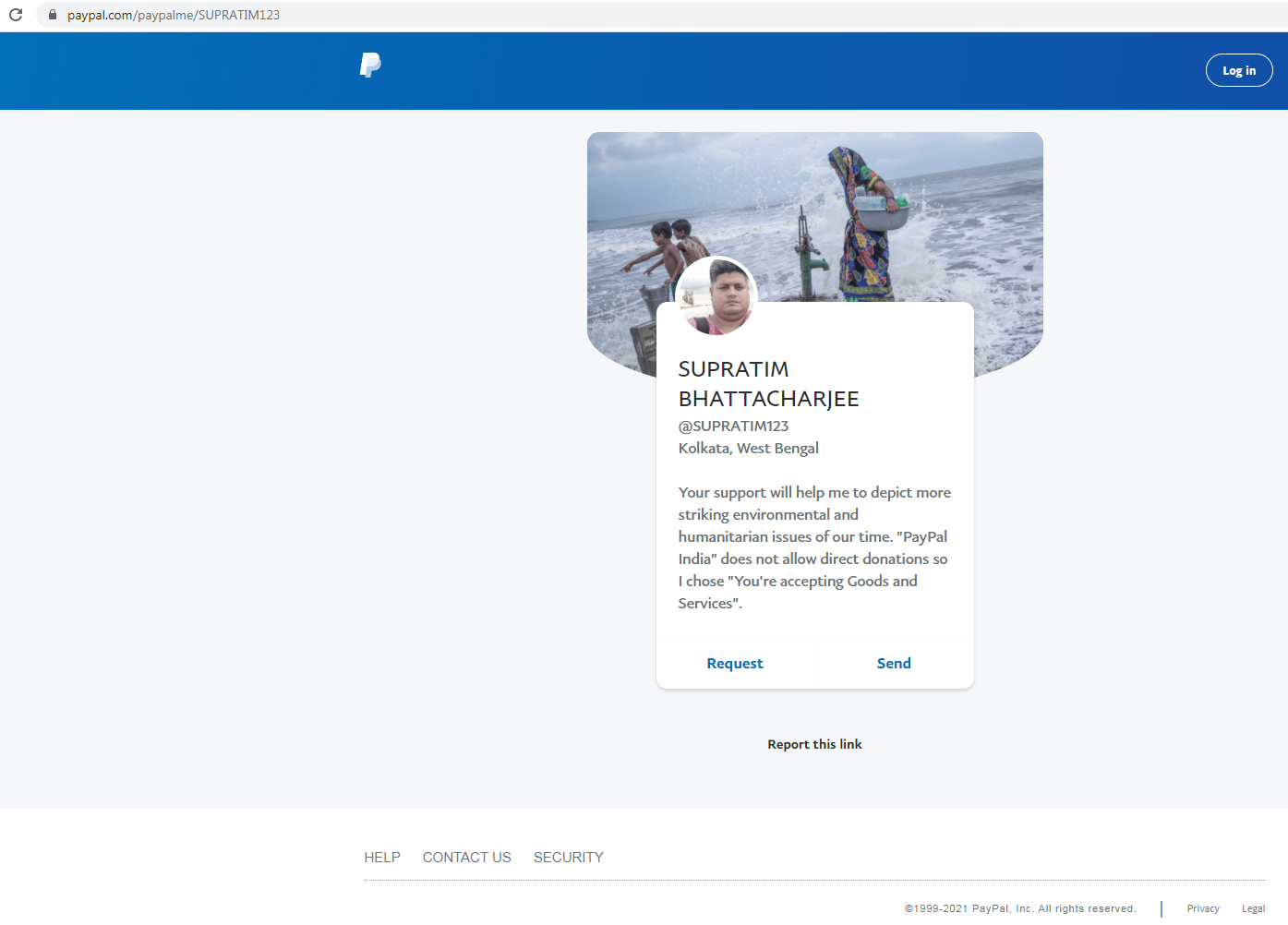Viewport: 1288px width, 925px height.
Task: Open the SECURITY footer link
Action: (x=569, y=858)
